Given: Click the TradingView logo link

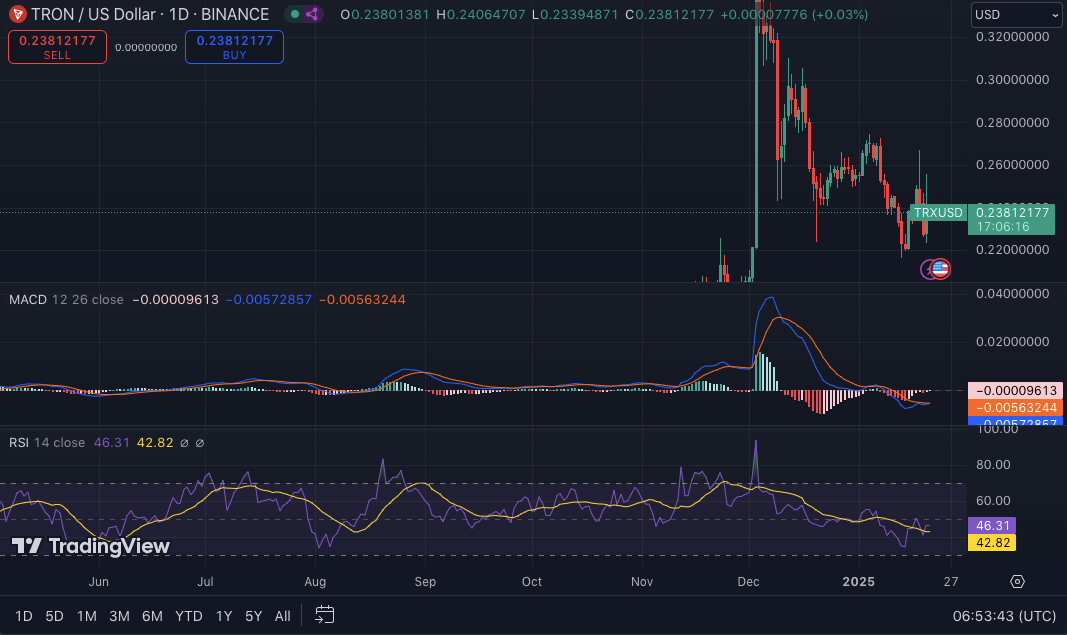Looking at the screenshot, I should (x=91, y=546).
